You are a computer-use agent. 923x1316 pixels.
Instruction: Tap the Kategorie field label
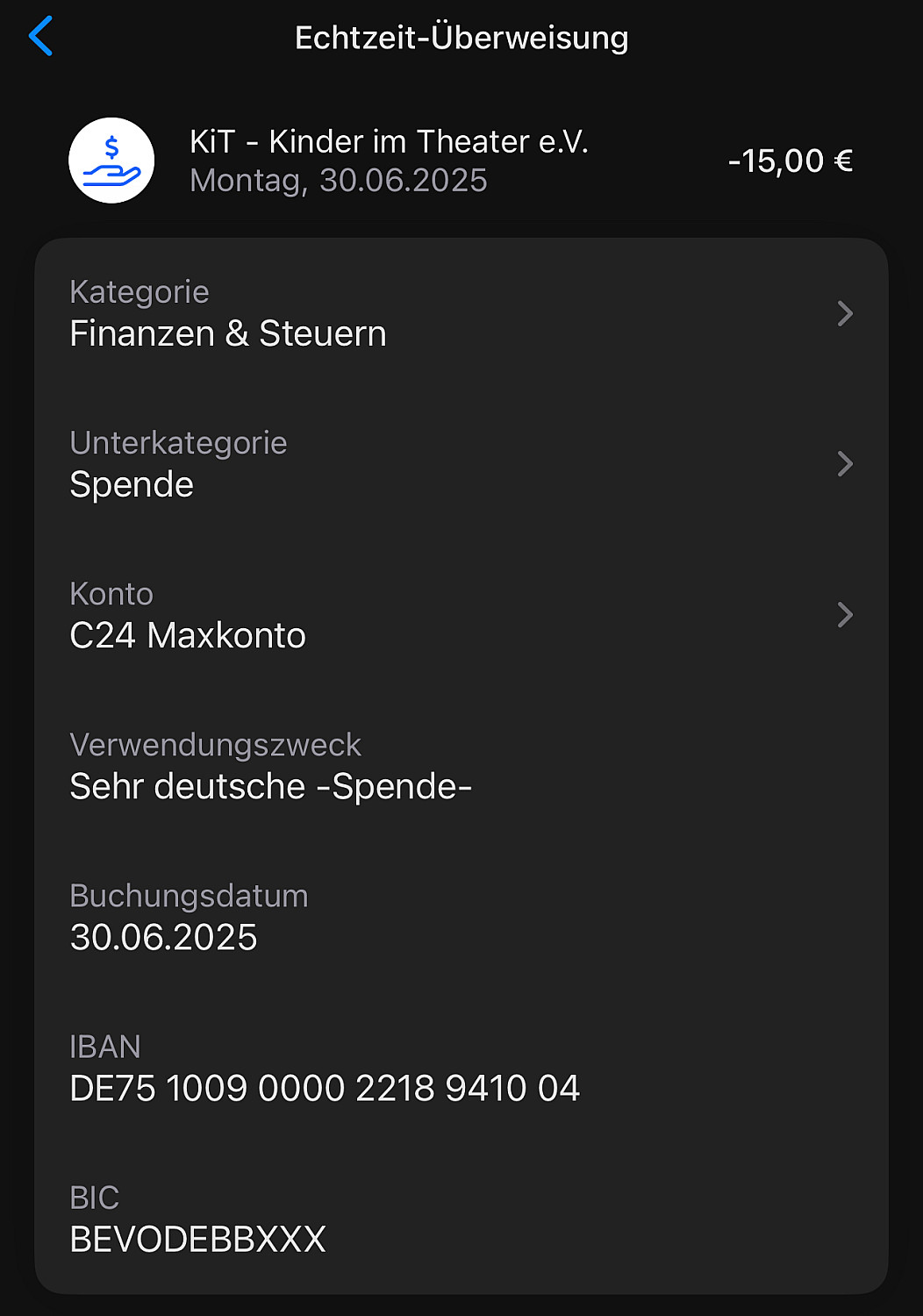coord(140,292)
